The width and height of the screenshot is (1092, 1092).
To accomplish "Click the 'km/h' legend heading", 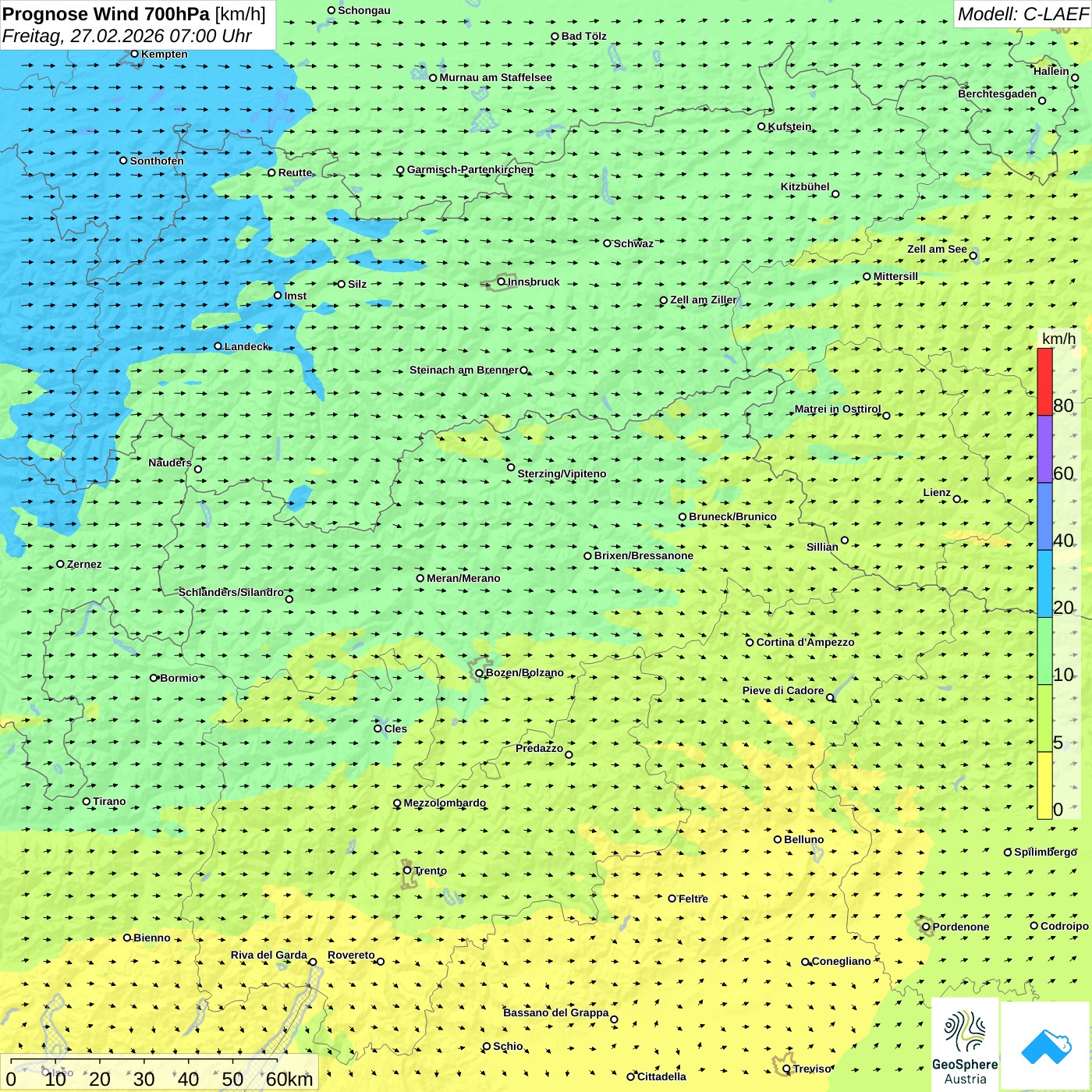I will pyautogui.click(x=1058, y=339).
